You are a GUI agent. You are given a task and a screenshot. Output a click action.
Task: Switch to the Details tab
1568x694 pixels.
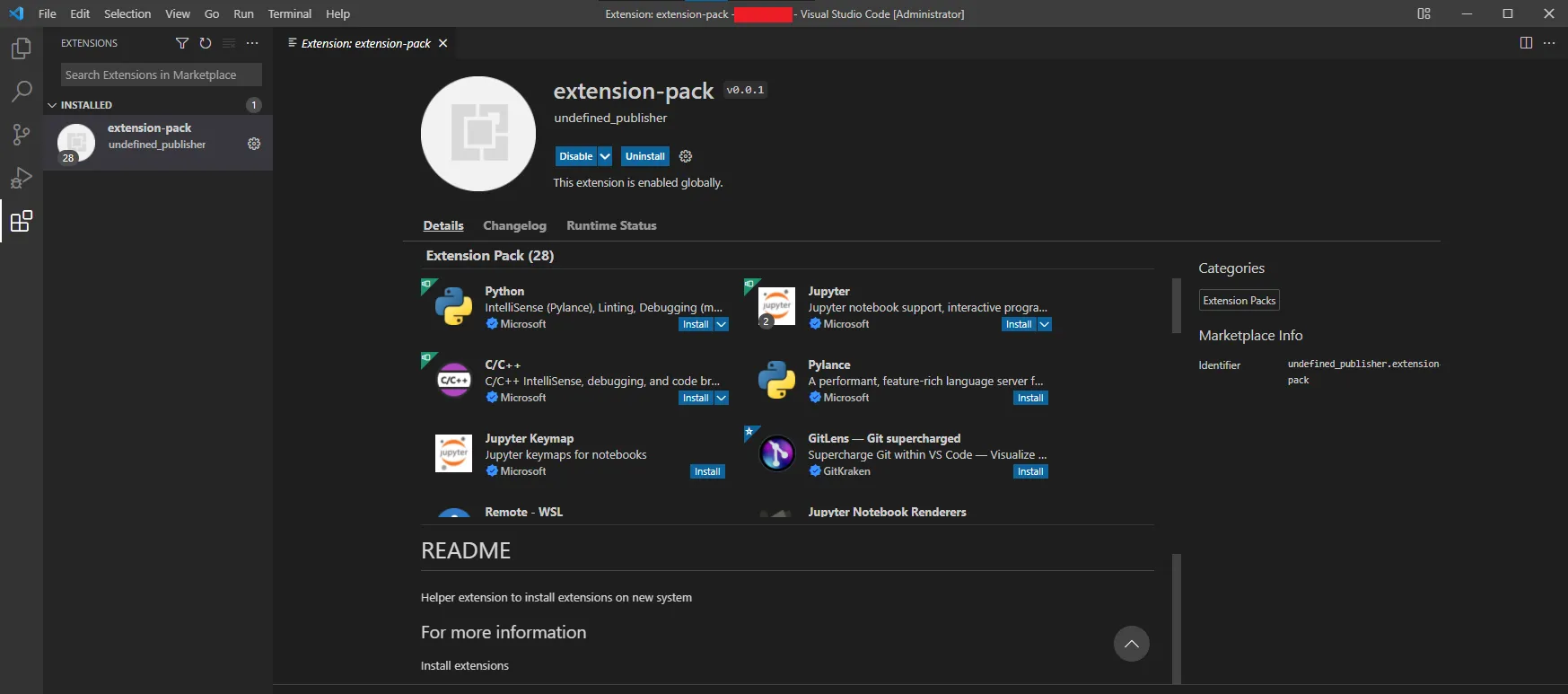pos(443,225)
